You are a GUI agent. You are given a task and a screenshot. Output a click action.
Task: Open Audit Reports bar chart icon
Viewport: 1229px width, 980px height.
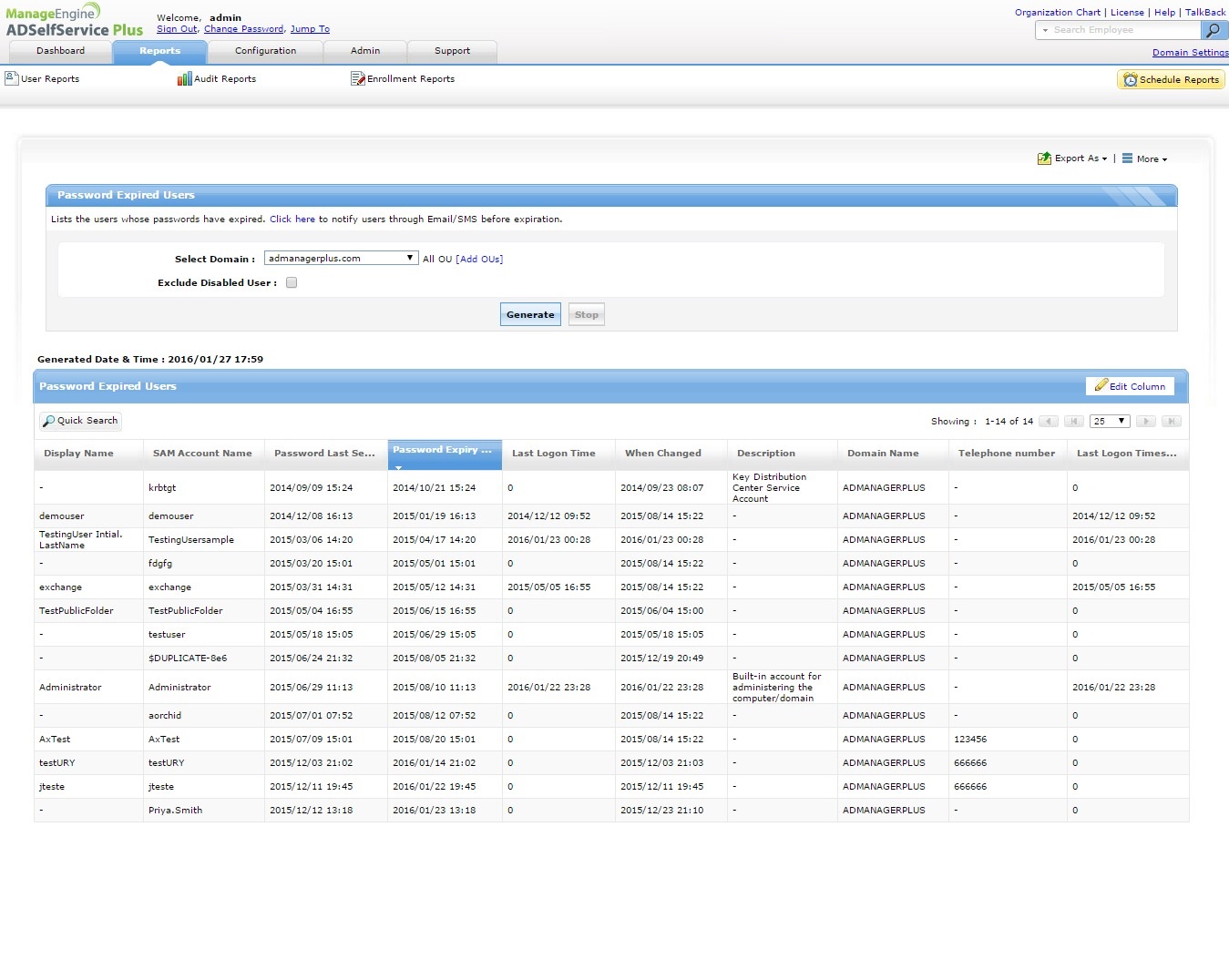(x=184, y=79)
